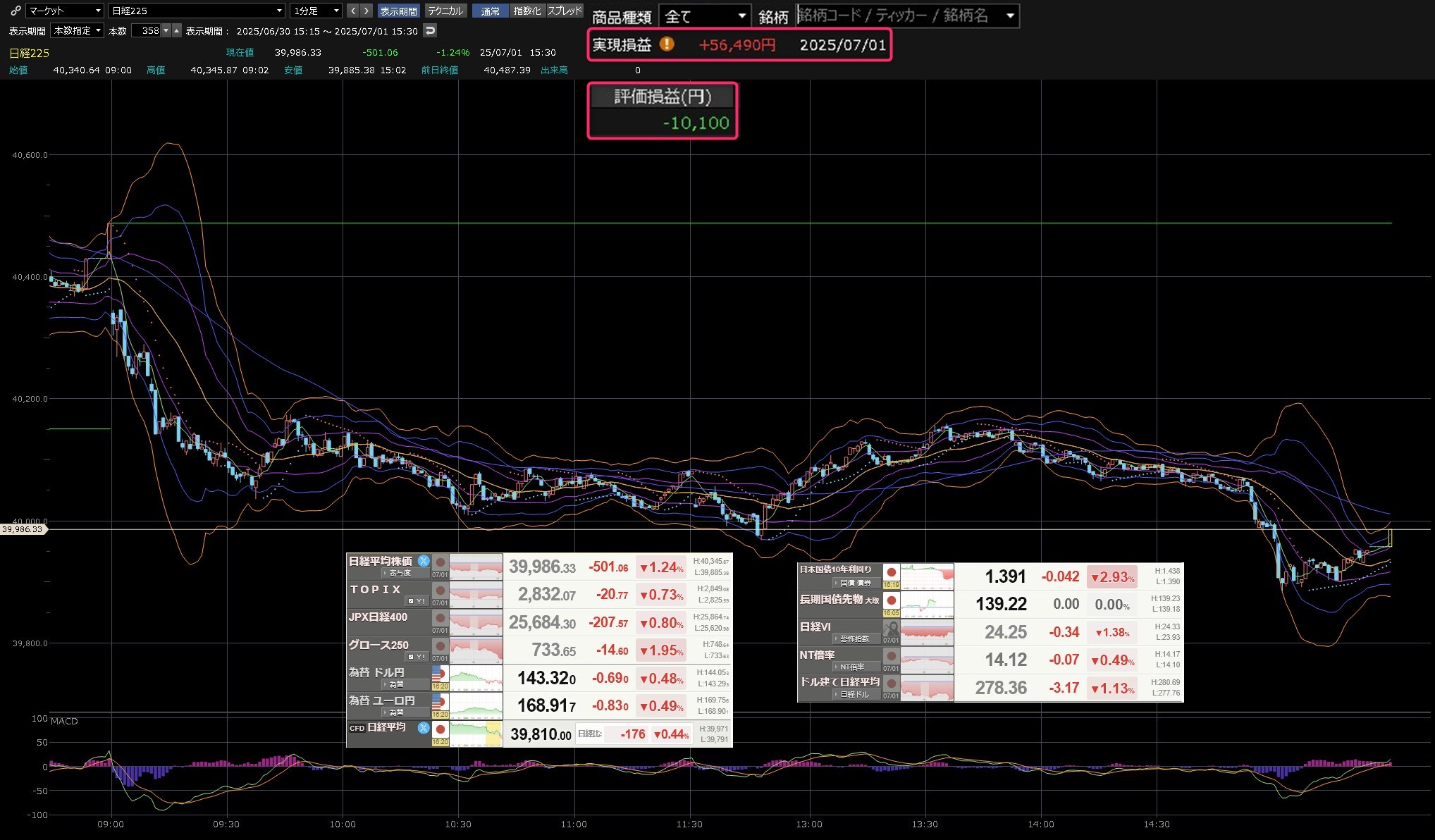Open the 商品種類 全て dropdown

point(704,16)
